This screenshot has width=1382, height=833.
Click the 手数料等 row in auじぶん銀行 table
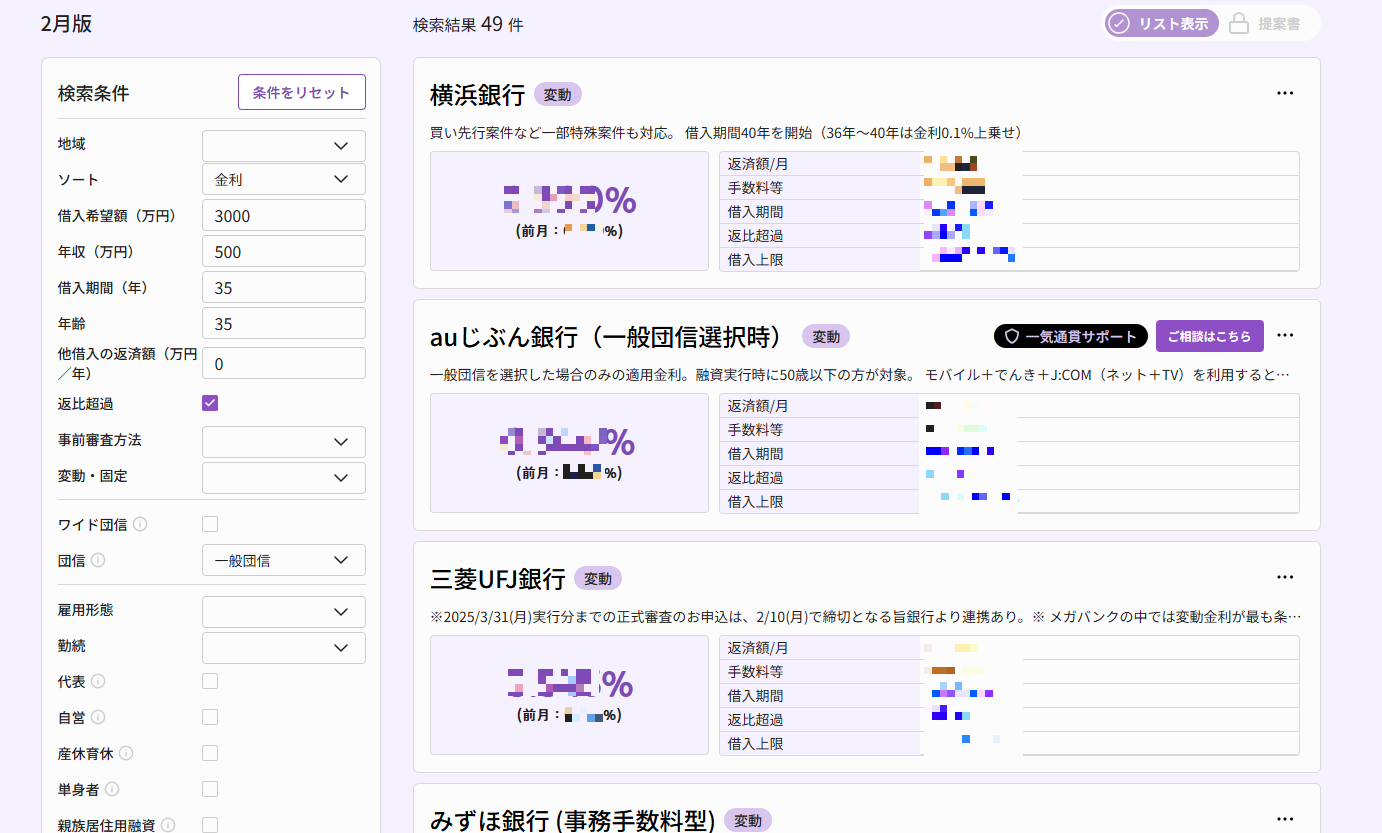coord(1009,430)
